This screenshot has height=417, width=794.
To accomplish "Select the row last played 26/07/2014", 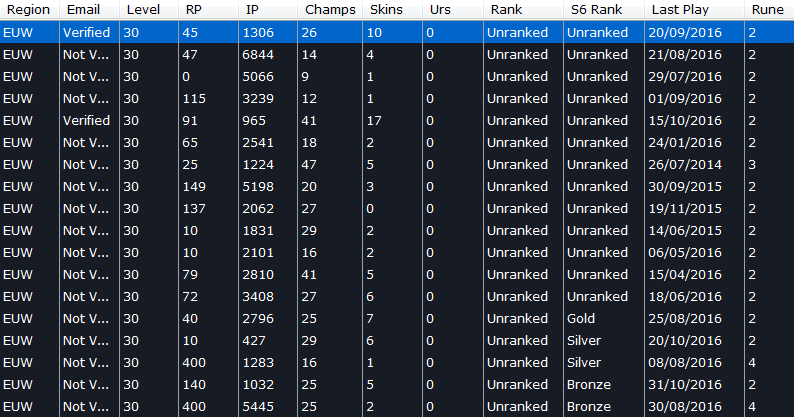I will pos(397,165).
